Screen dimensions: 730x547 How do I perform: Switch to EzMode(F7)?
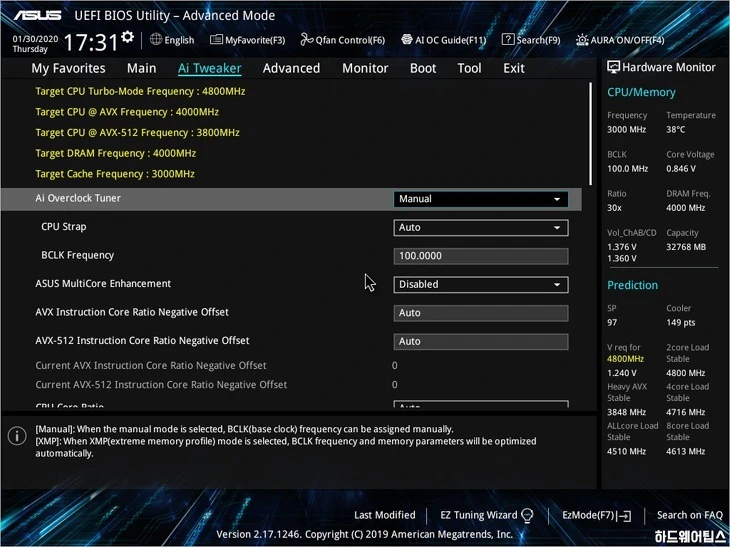tap(596, 515)
